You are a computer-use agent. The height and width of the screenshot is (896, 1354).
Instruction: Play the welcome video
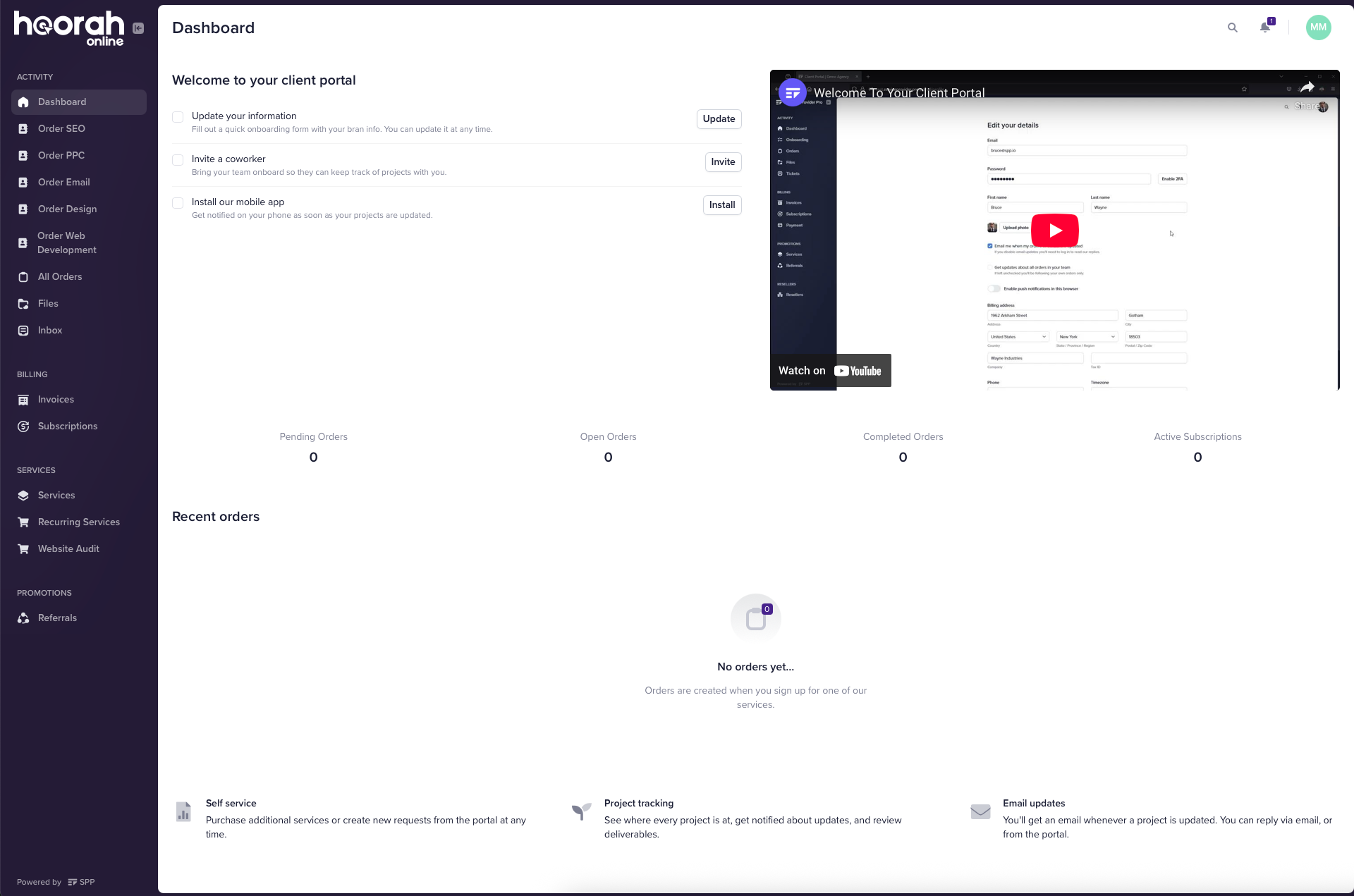click(x=1054, y=231)
